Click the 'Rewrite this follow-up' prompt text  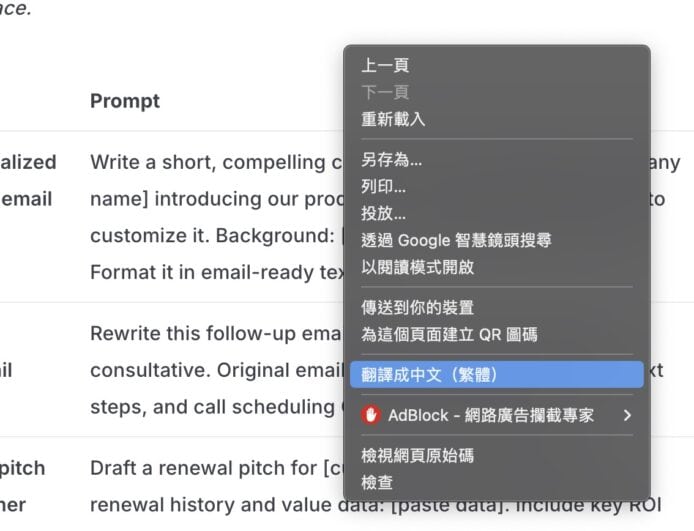pyautogui.click(x=216, y=333)
